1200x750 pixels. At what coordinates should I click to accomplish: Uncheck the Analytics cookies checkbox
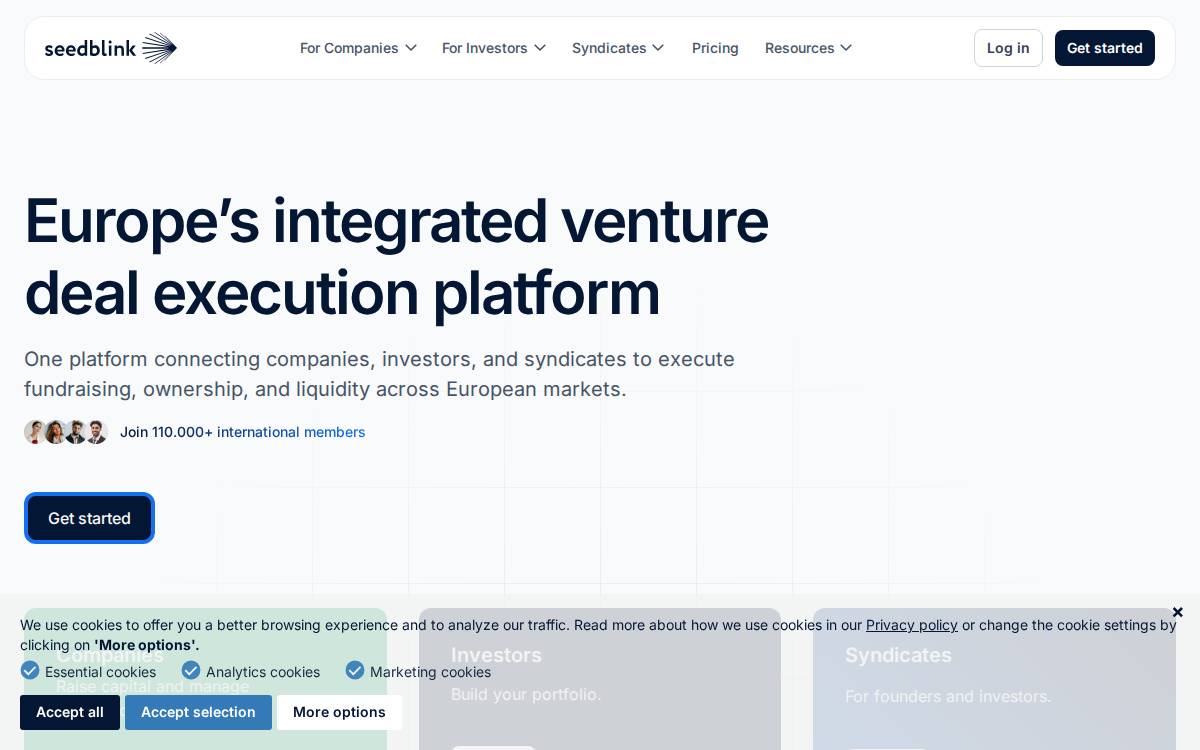[x=191, y=671]
